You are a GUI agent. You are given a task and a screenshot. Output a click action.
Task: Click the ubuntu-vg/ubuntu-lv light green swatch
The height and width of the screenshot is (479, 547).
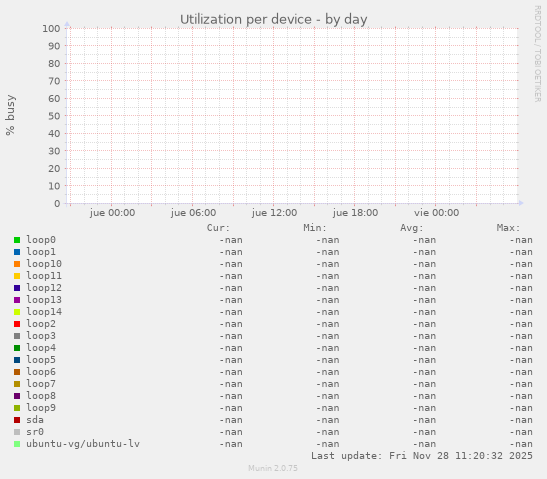[x=17, y=444]
